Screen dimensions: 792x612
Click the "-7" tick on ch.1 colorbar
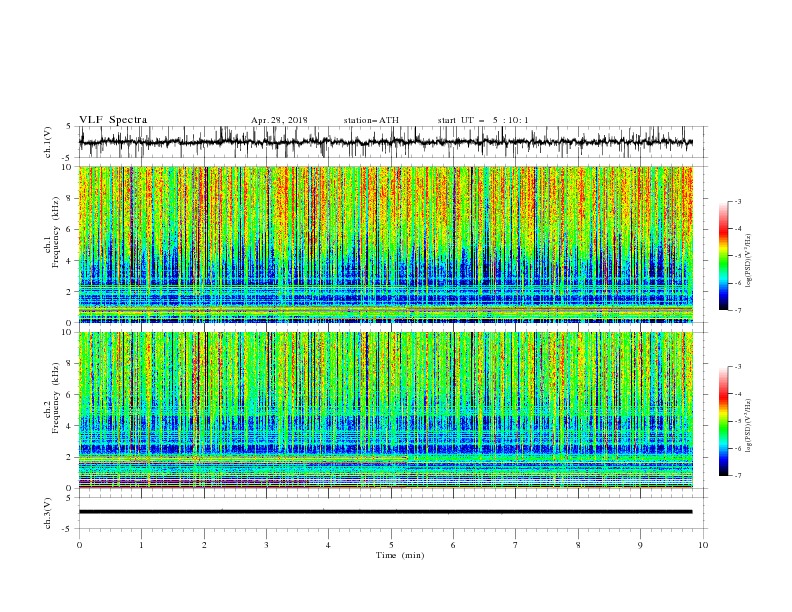coord(738,310)
